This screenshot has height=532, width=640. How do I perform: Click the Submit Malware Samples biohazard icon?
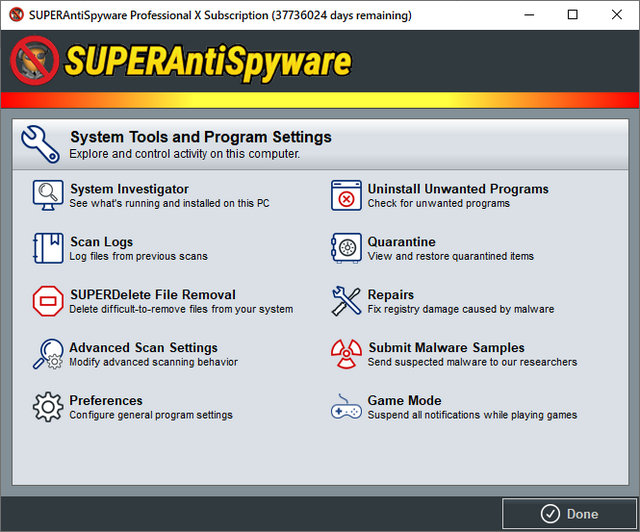point(346,354)
